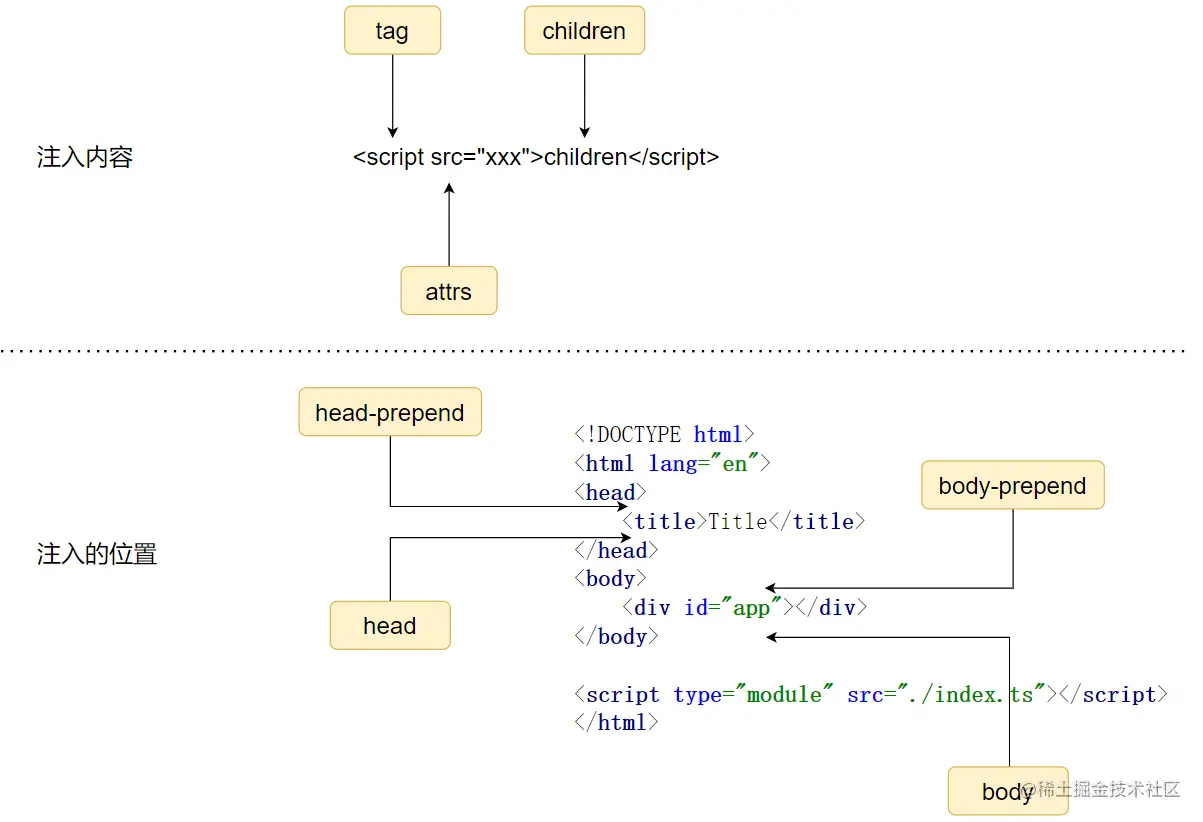
Task: Click the 注入内容 heading text
Action: 85,157
